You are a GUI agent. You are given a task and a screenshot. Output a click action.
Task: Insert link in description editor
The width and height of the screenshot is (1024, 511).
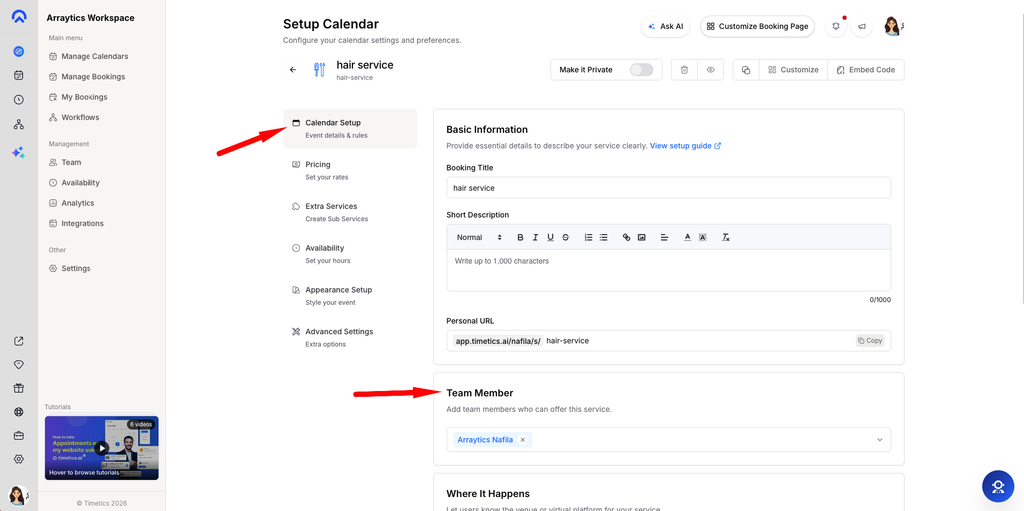(626, 237)
